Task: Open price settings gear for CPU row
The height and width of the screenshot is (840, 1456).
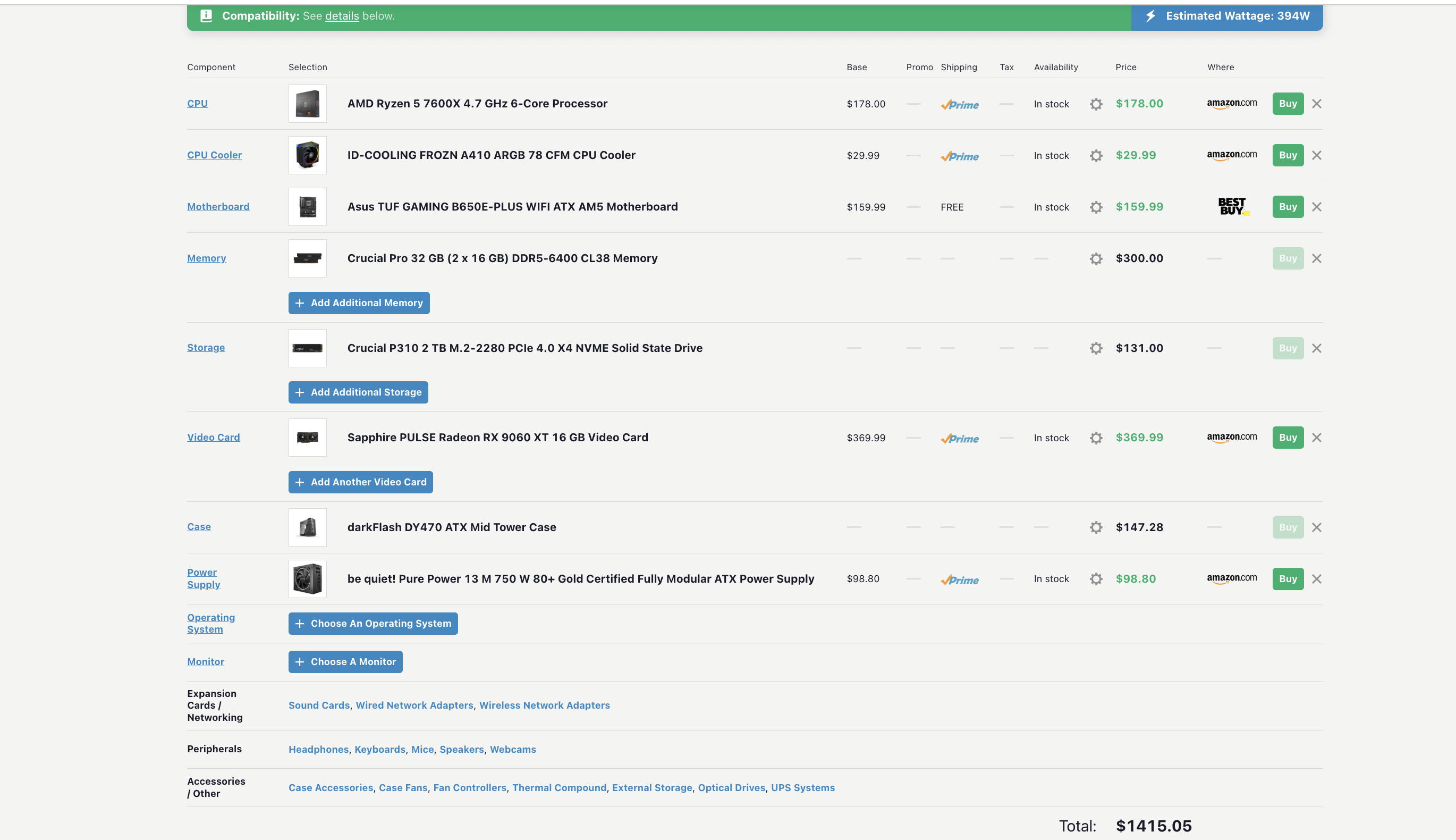Action: pyautogui.click(x=1096, y=104)
